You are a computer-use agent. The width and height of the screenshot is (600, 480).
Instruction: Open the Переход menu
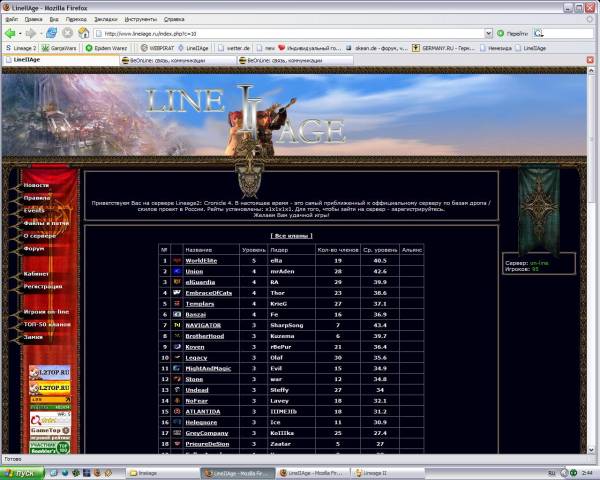tap(76, 19)
